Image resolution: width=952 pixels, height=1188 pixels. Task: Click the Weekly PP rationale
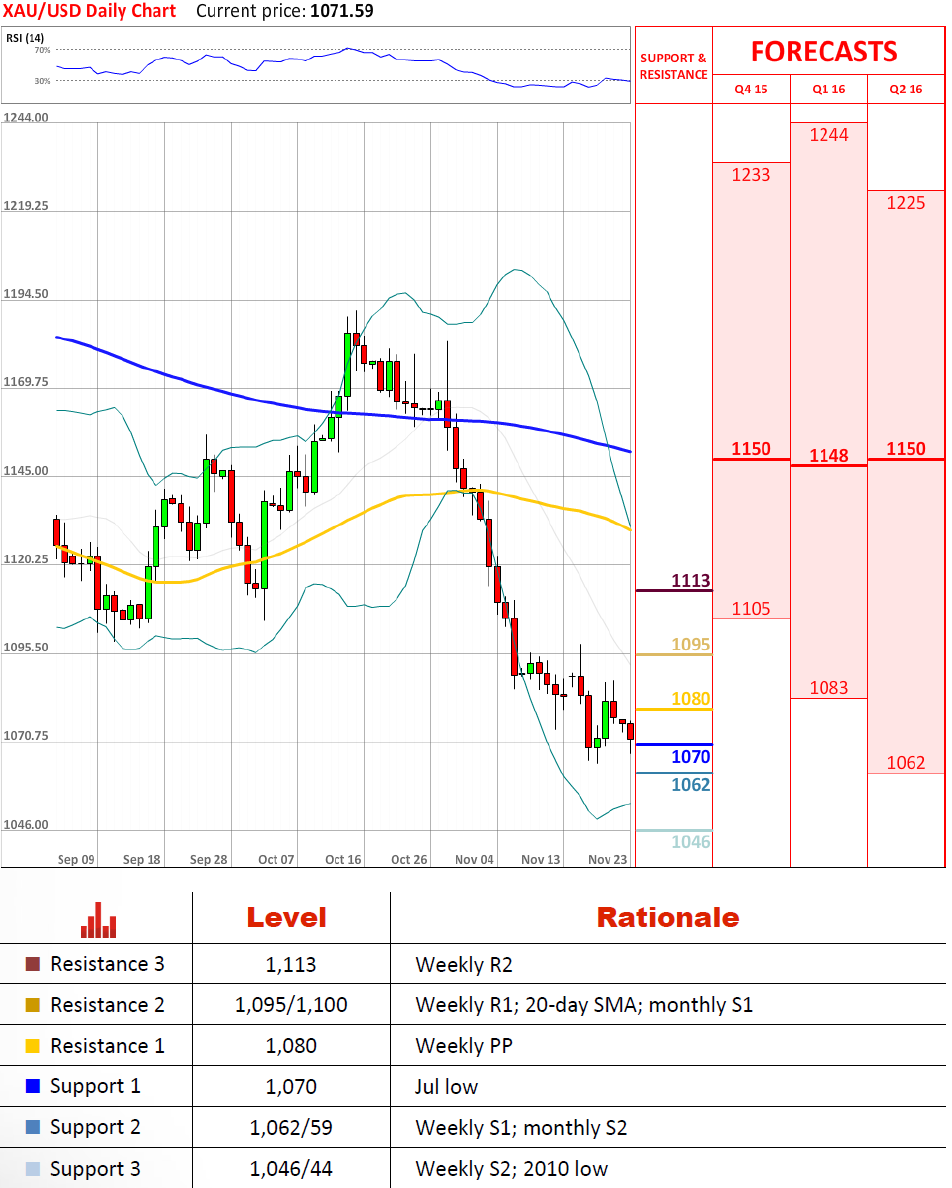point(464,1046)
